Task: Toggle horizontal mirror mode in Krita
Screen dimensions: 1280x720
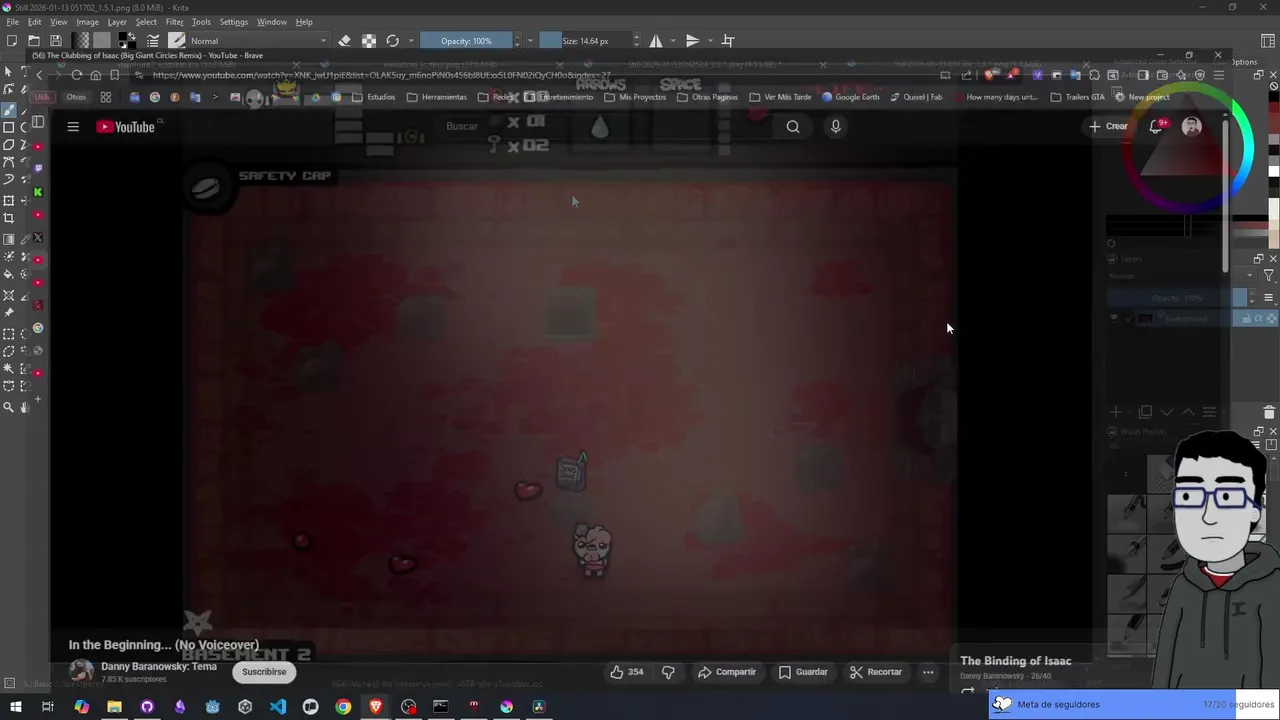Action: pyautogui.click(x=656, y=41)
